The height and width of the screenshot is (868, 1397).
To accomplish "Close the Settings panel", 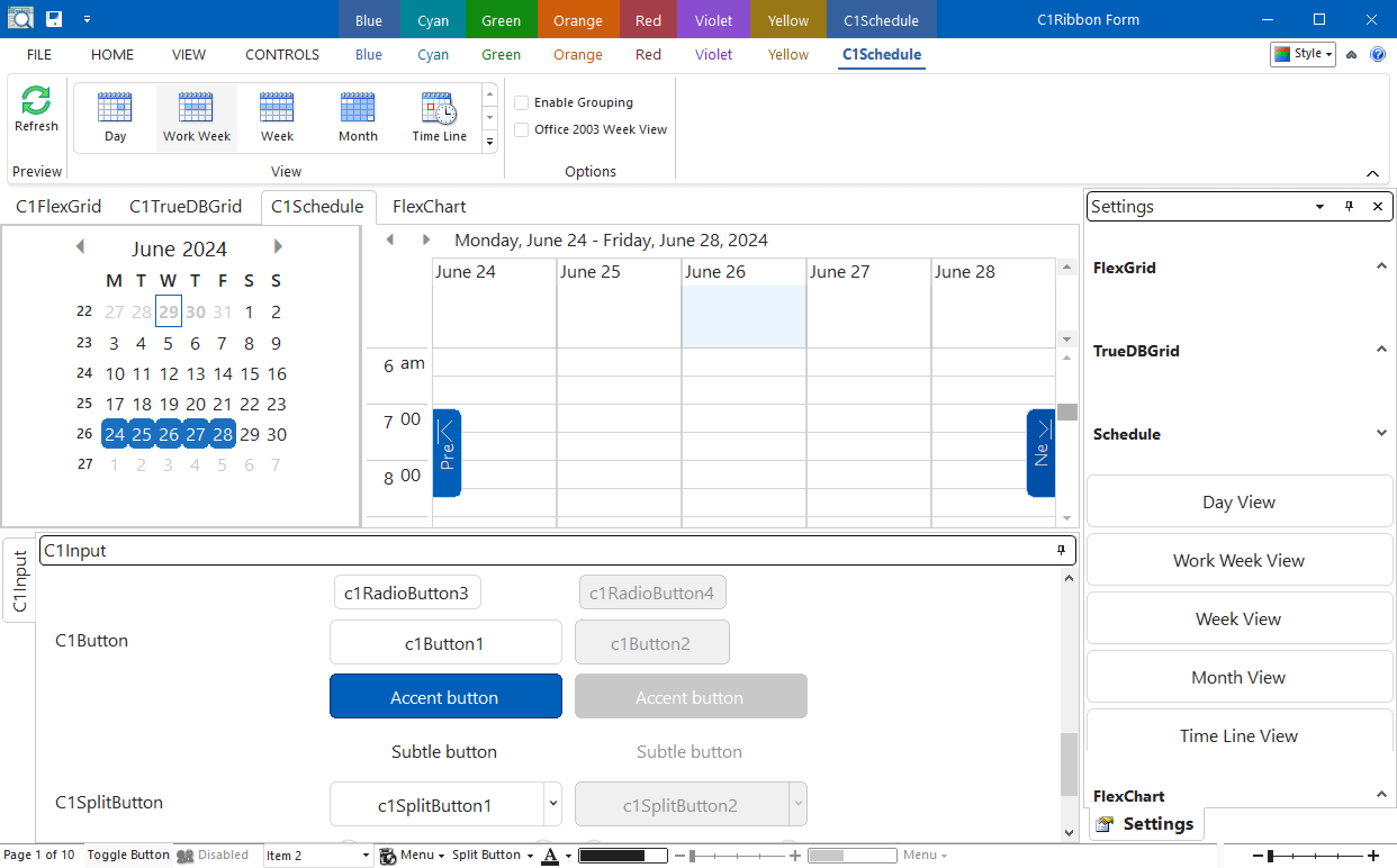I will (x=1377, y=206).
